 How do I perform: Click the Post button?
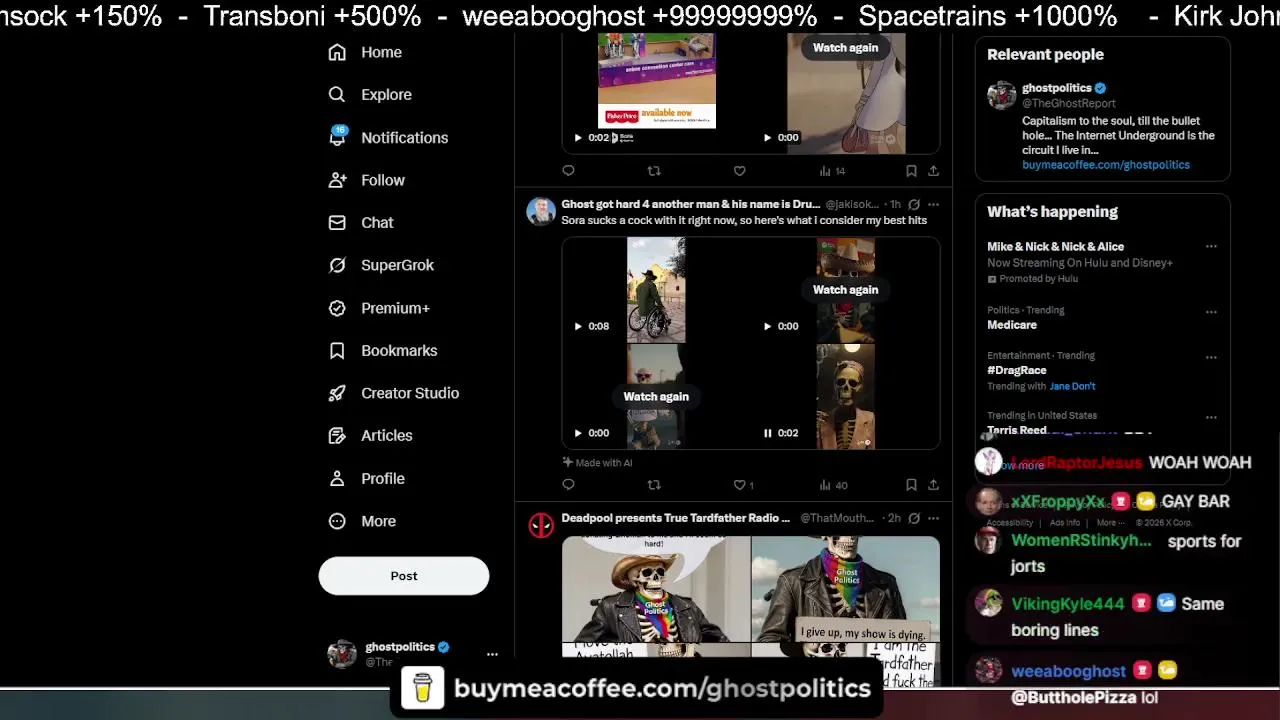point(404,576)
